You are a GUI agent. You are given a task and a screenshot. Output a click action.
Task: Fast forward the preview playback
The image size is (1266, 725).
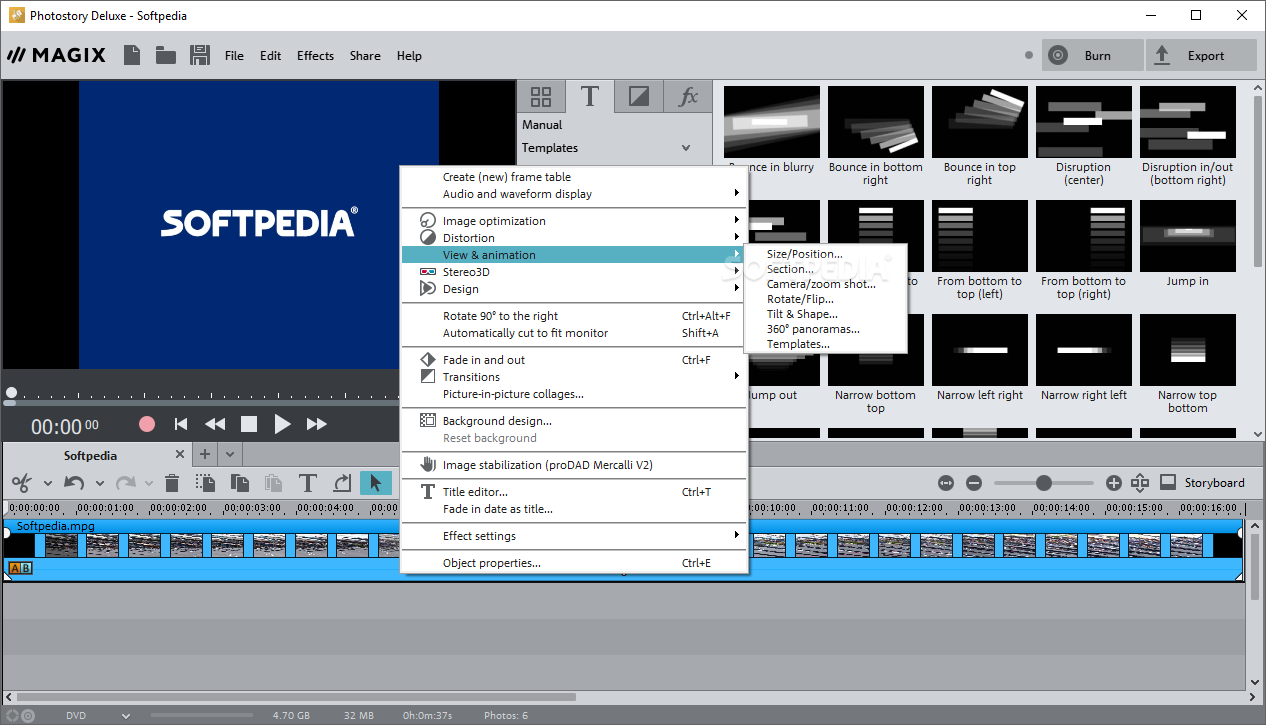click(x=316, y=424)
